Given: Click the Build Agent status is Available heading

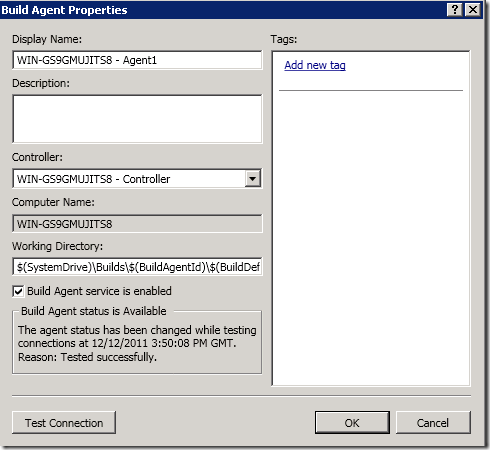Looking at the screenshot, I should [94, 311].
